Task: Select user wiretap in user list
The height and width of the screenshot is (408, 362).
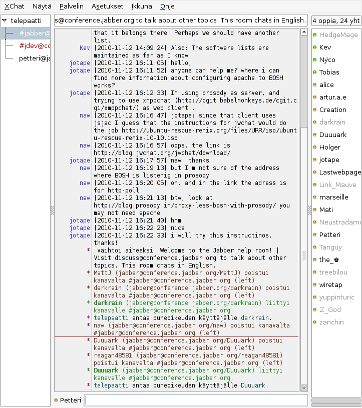Action: [x=331, y=285]
